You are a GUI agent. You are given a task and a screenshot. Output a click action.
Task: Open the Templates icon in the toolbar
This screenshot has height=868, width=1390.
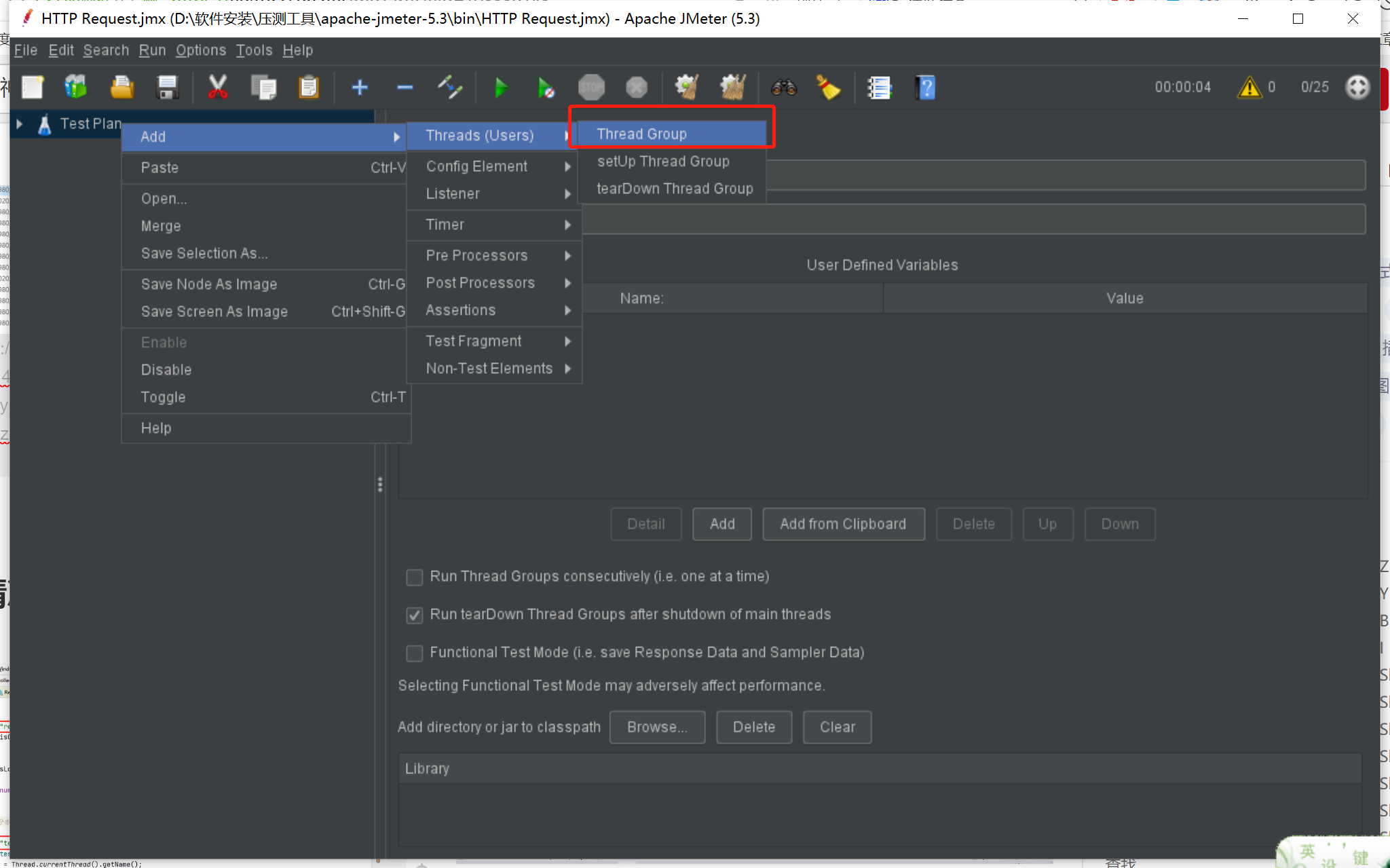click(76, 88)
